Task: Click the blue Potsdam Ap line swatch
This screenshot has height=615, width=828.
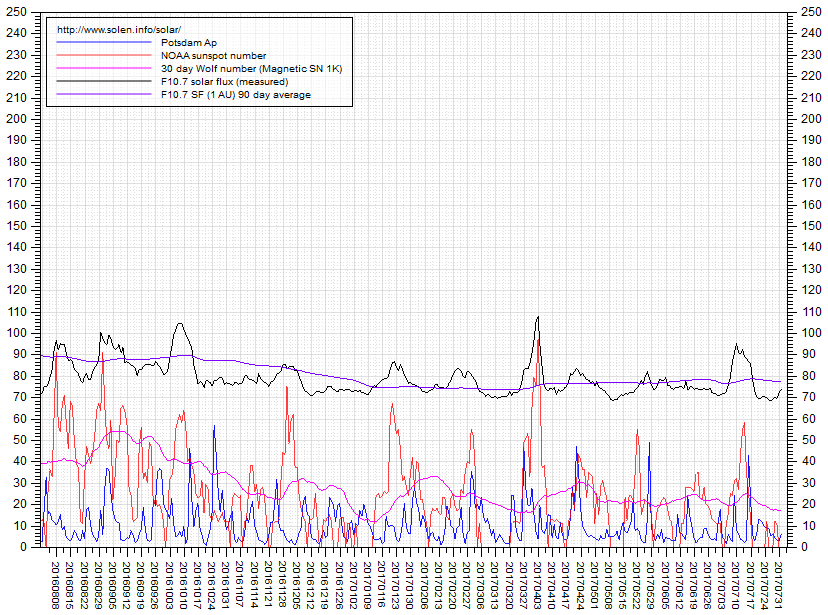Action: tap(105, 43)
